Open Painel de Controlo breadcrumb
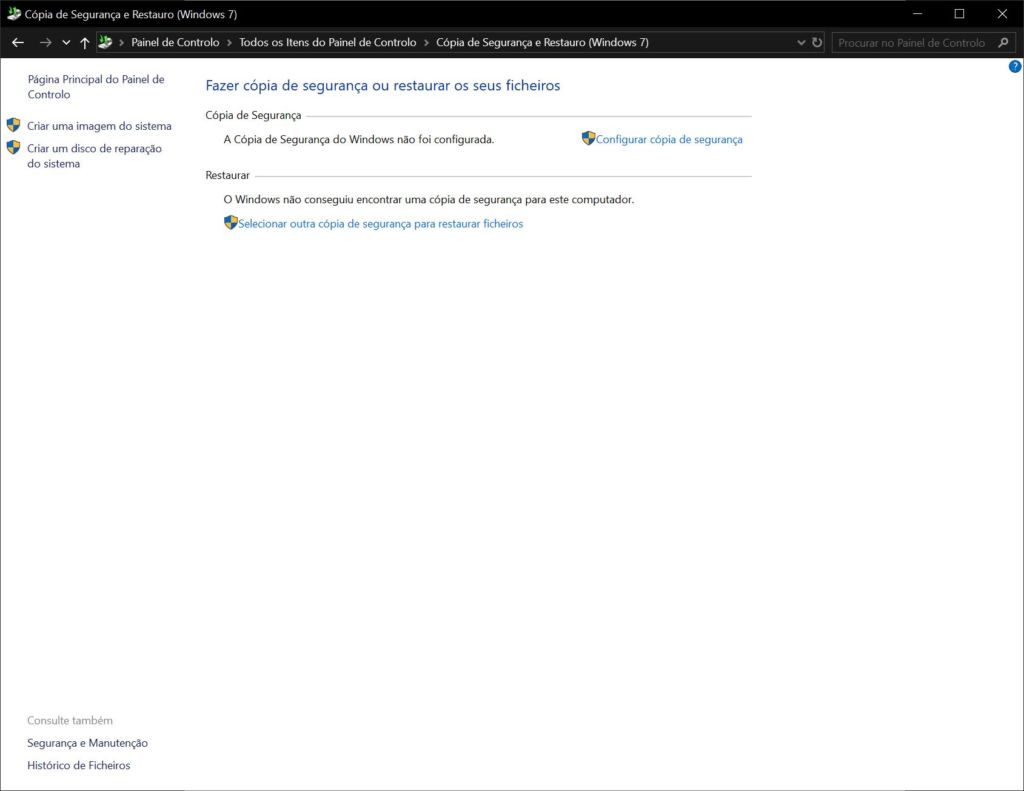1024x791 pixels. [x=175, y=42]
